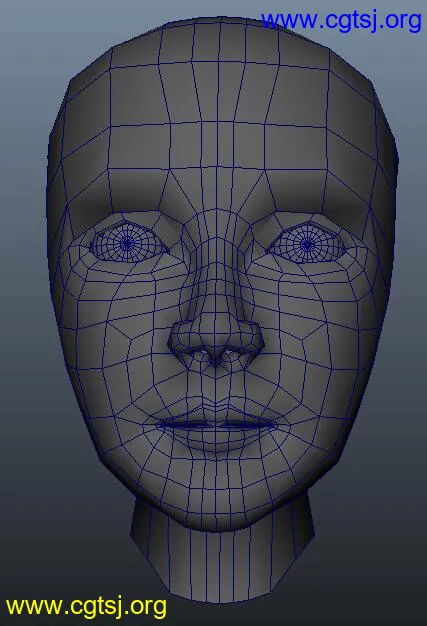The image size is (427, 626).
Task: Pick the mouth corner on the viewer's-left side
Action: click(159, 426)
